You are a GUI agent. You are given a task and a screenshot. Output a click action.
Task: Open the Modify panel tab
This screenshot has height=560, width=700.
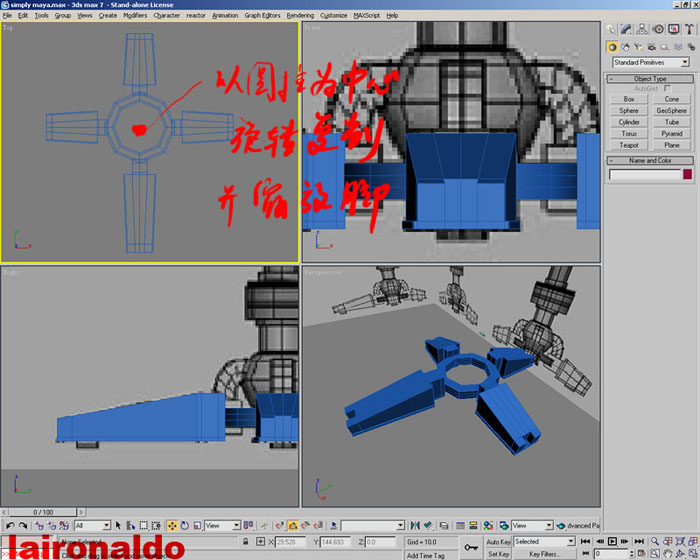tap(627, 30)
